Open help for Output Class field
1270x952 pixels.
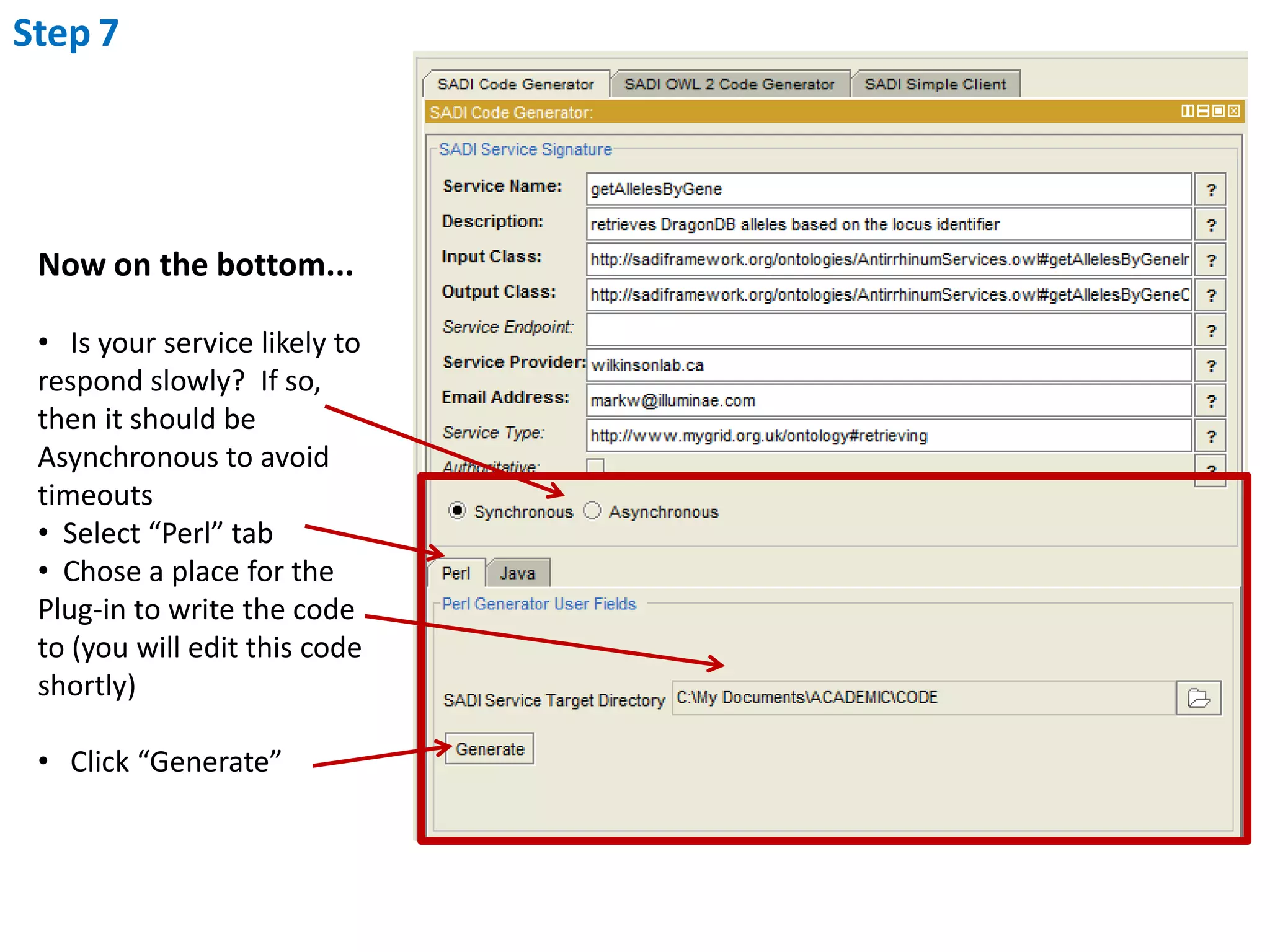1210,295
